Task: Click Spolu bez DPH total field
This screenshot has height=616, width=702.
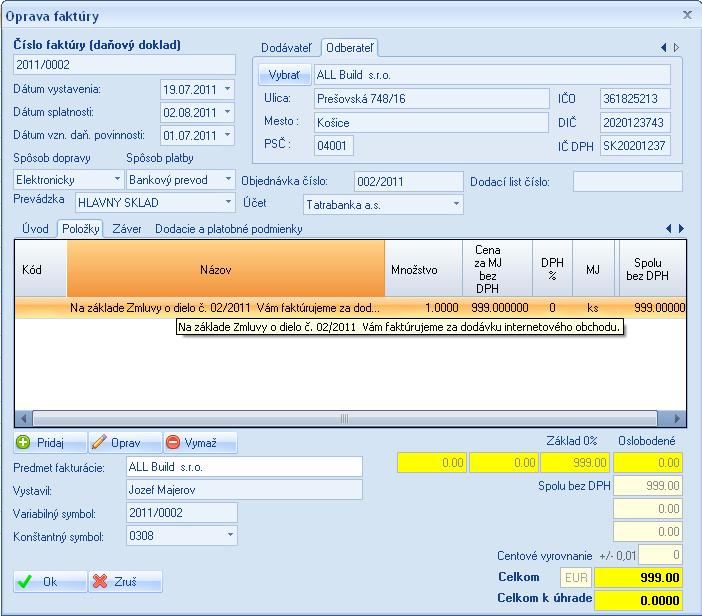Action: point(648,485)
